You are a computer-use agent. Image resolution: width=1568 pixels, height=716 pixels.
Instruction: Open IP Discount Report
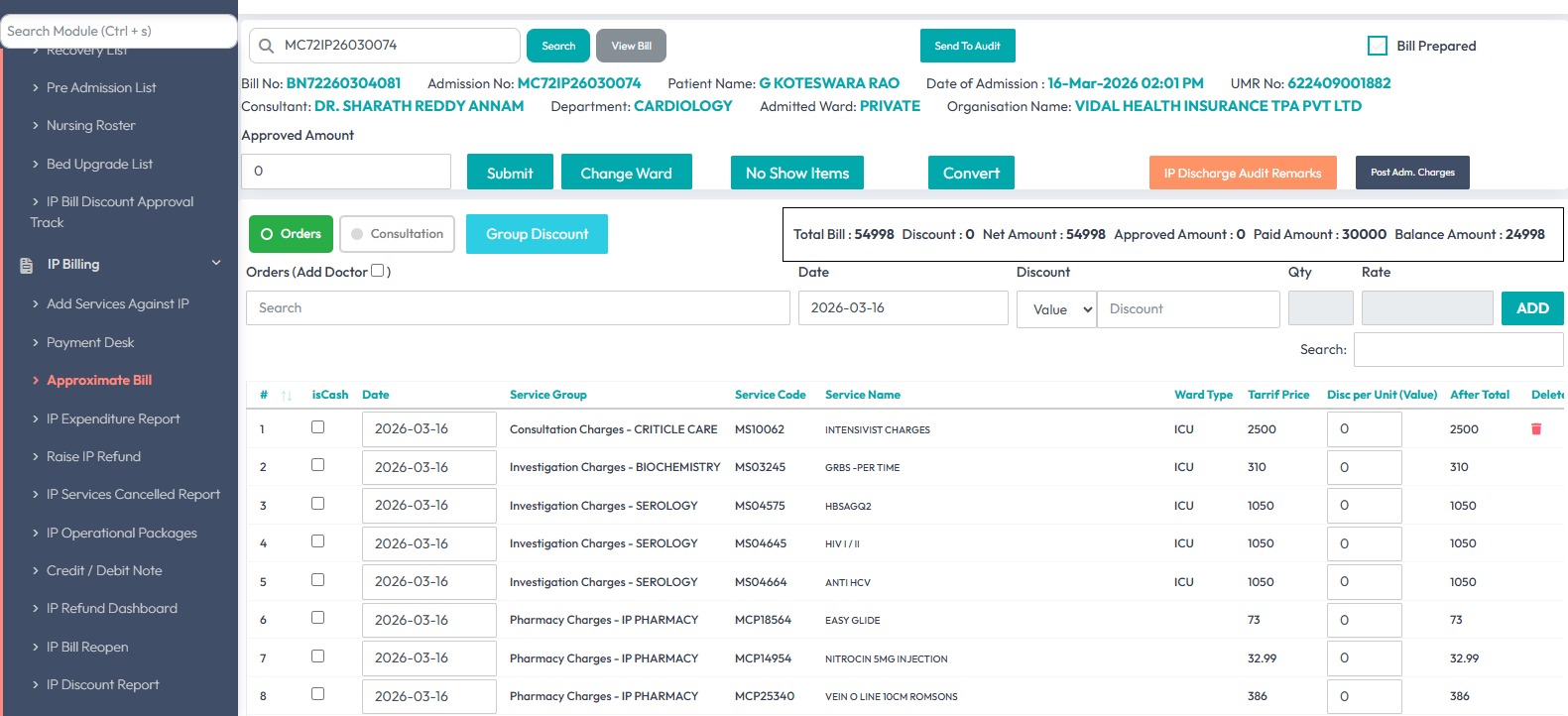102,684
